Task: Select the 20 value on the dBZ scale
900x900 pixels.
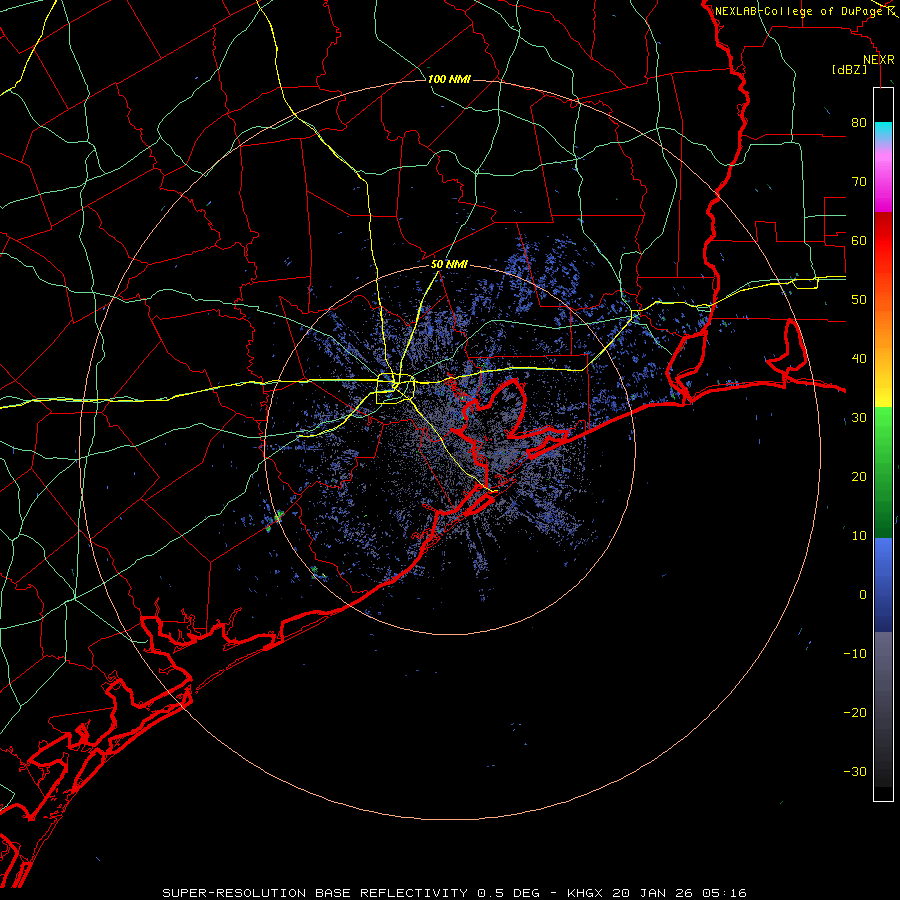Action: pos(859,477)
